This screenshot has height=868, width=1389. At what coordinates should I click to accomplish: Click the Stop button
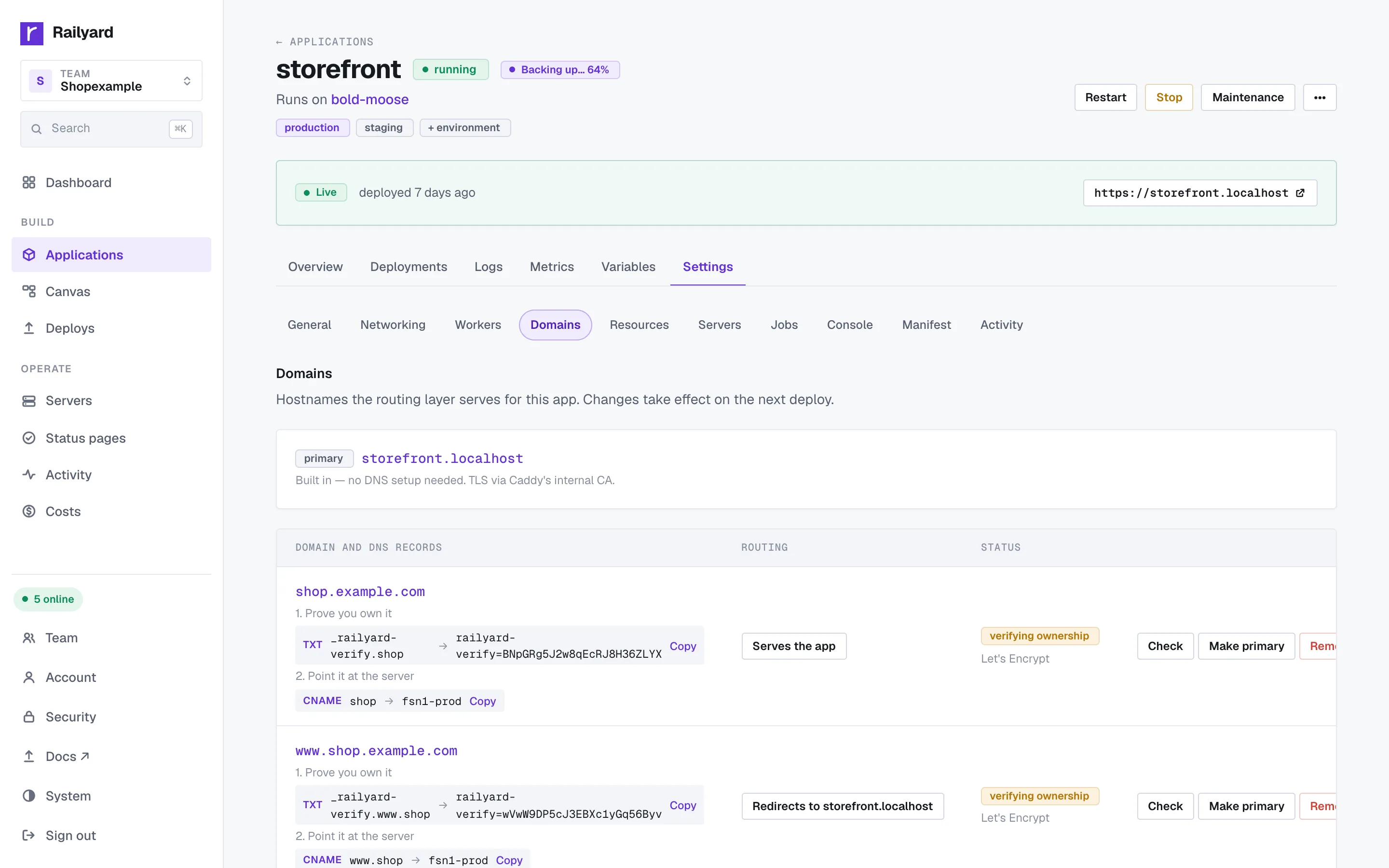[x=1169, y=97]
